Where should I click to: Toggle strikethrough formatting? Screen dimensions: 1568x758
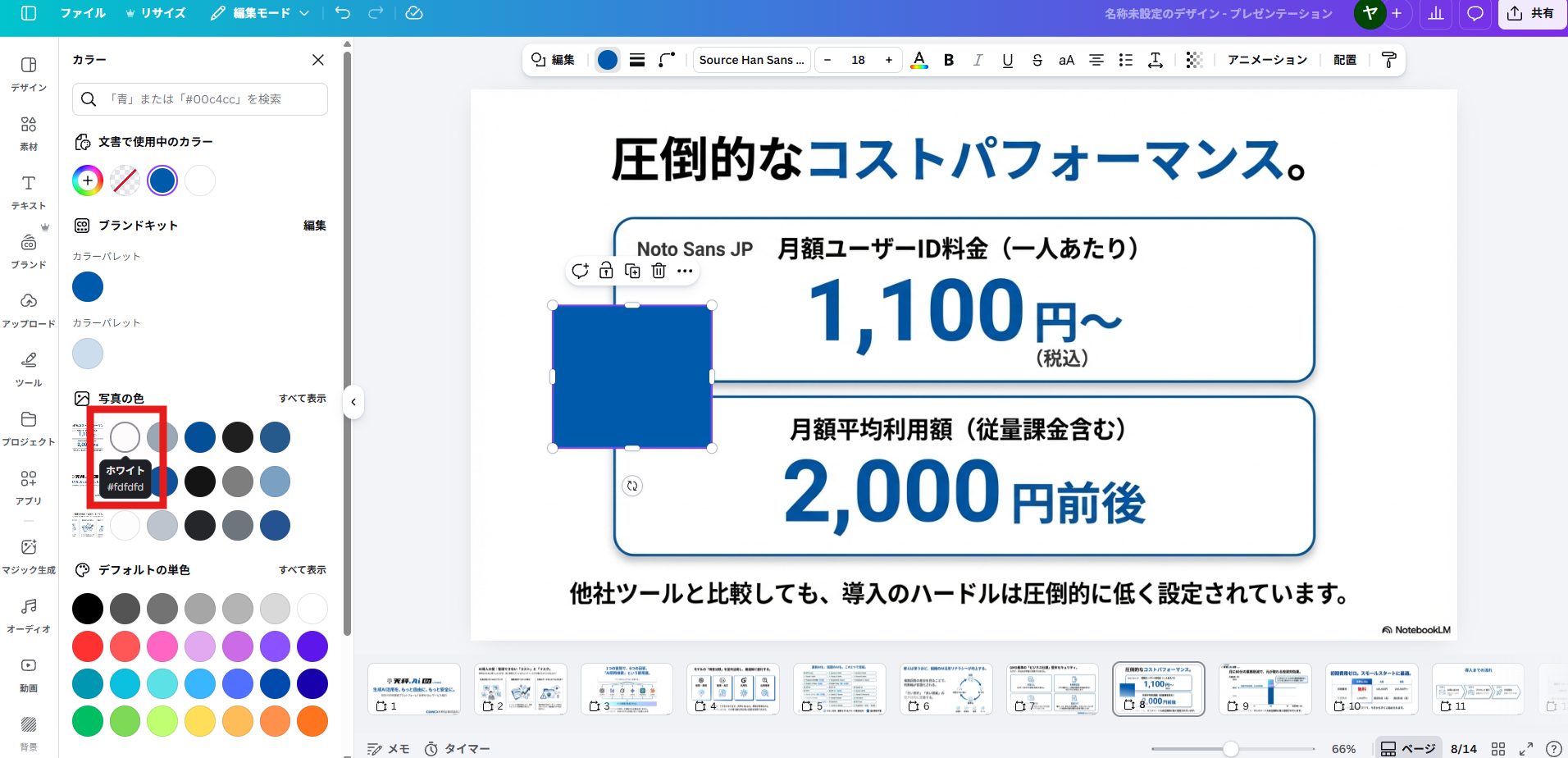(1037, 59)
